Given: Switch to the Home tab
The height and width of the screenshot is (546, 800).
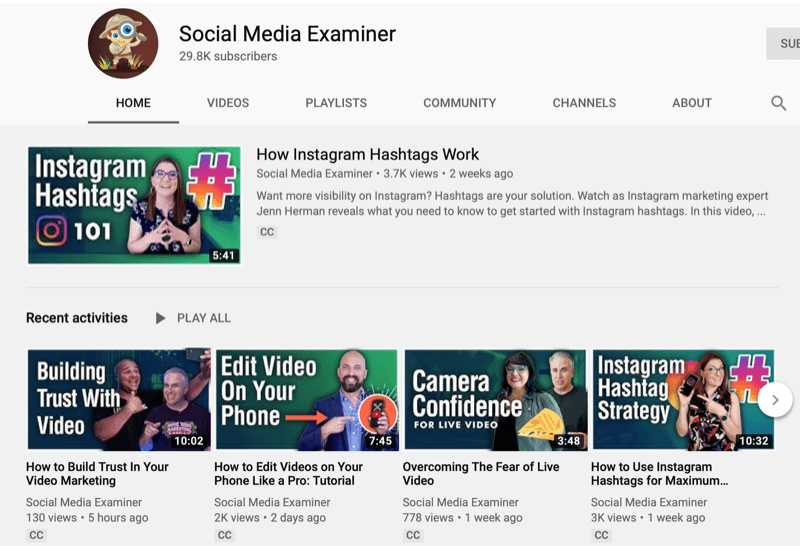Looking at the screenshot, I should pyautogui.click(x=133, y=103).
